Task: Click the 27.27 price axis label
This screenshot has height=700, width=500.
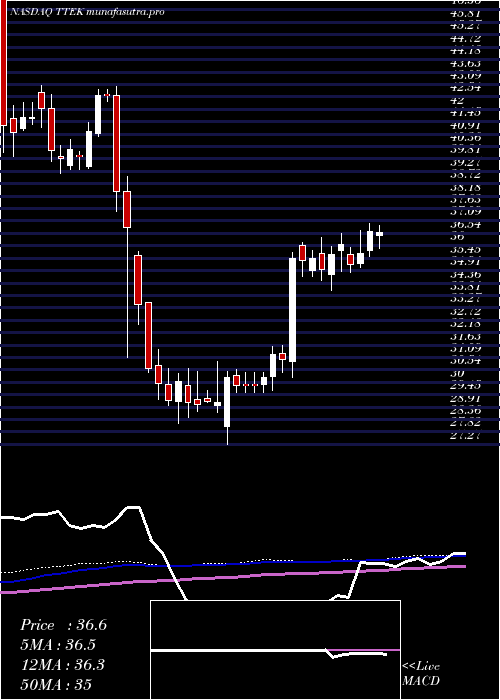Action: coord(466,436)
